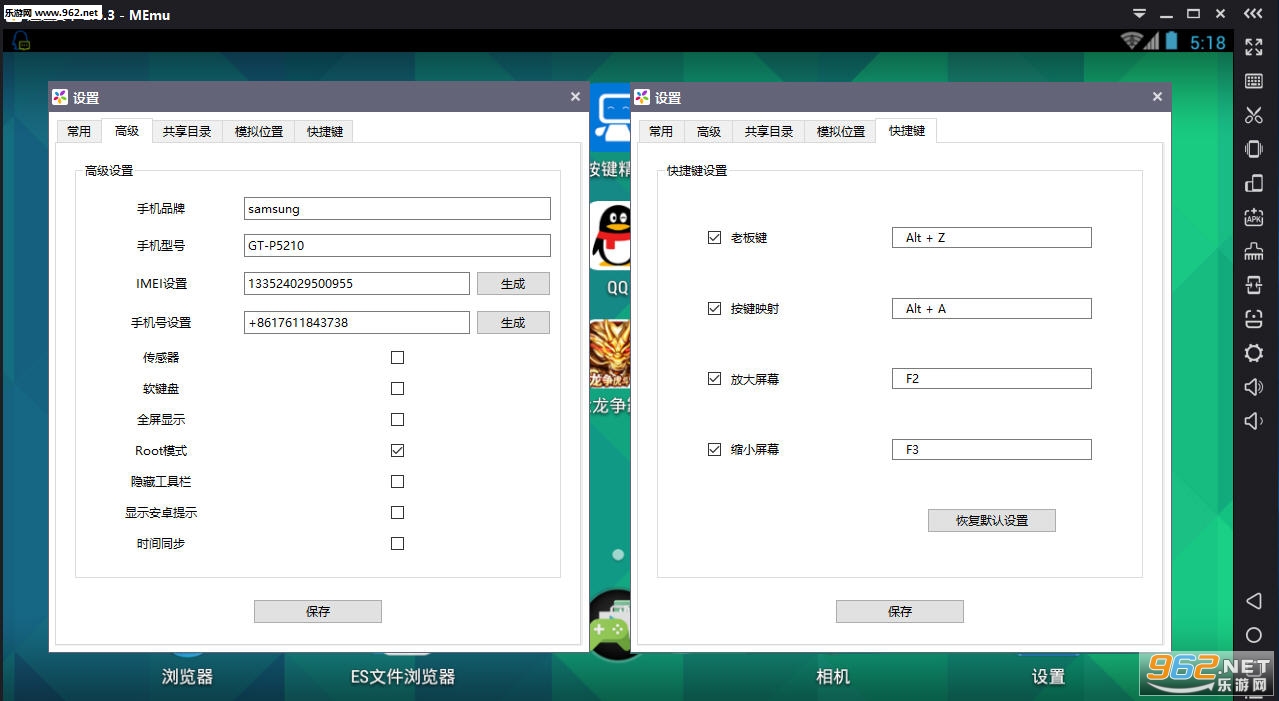Enable the 隐藏工具栏 checkbox
Screen dimensions: 1279x701
397,481
